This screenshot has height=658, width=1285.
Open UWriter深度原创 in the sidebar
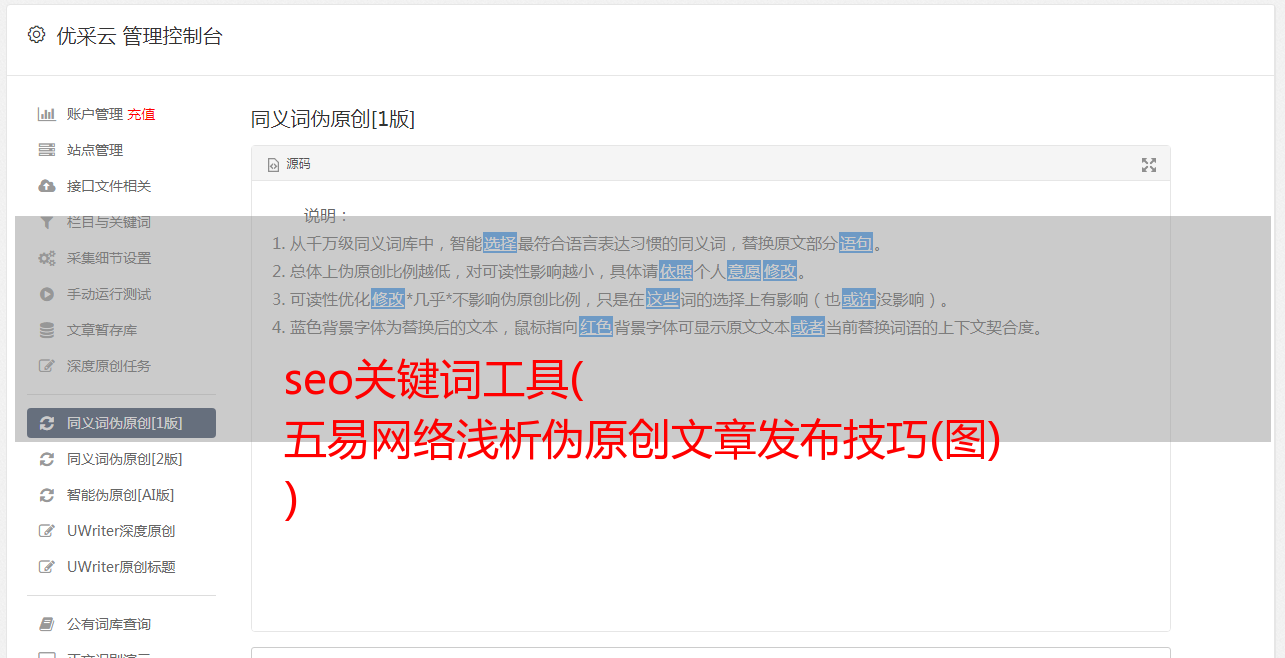point(122,531)
